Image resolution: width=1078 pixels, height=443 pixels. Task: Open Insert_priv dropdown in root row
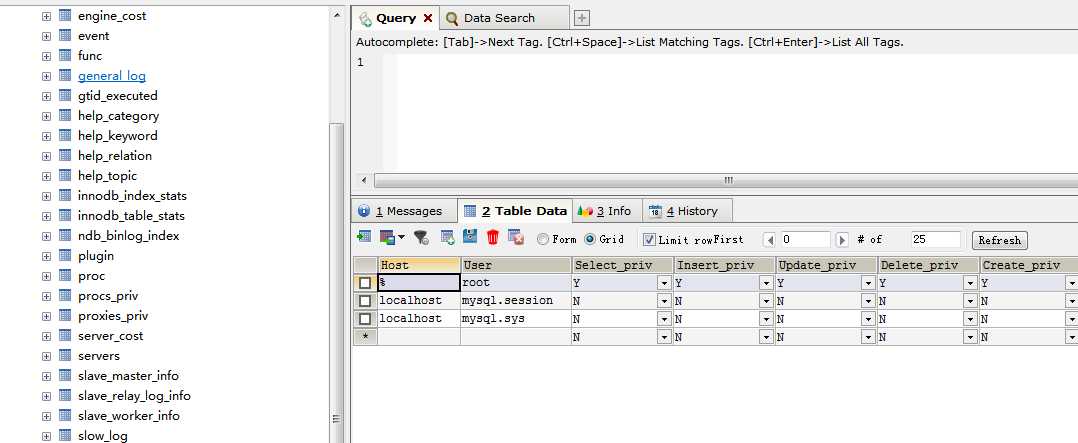(x=766, y=283)
